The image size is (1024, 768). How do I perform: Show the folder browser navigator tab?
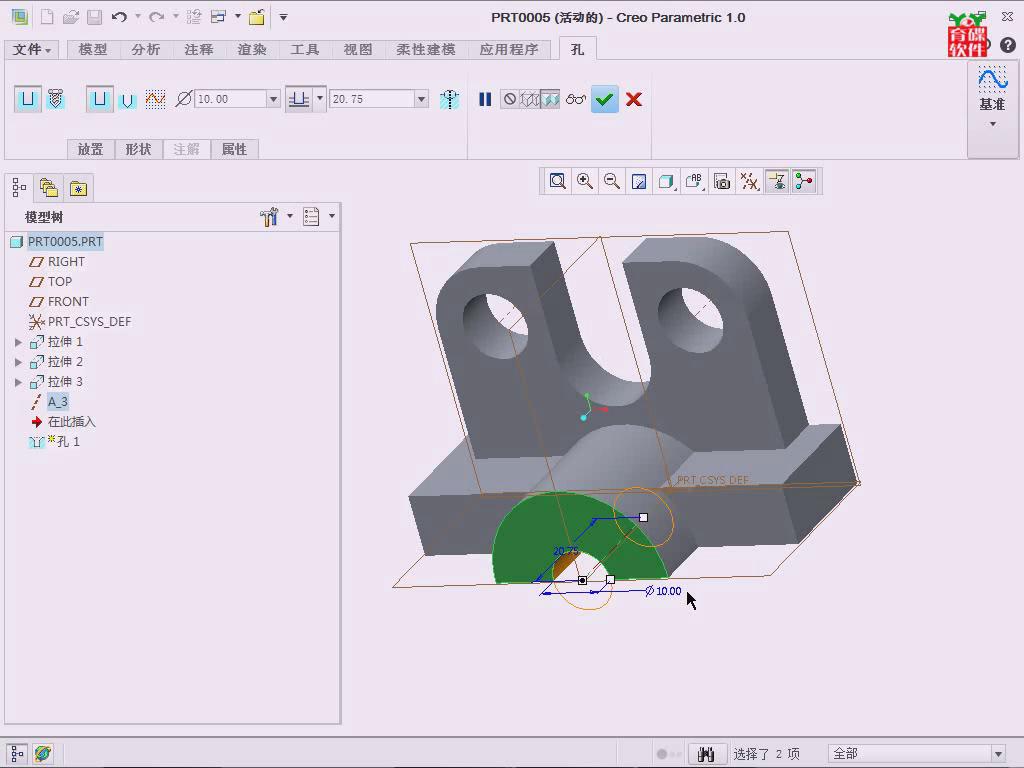coord(49,188)
